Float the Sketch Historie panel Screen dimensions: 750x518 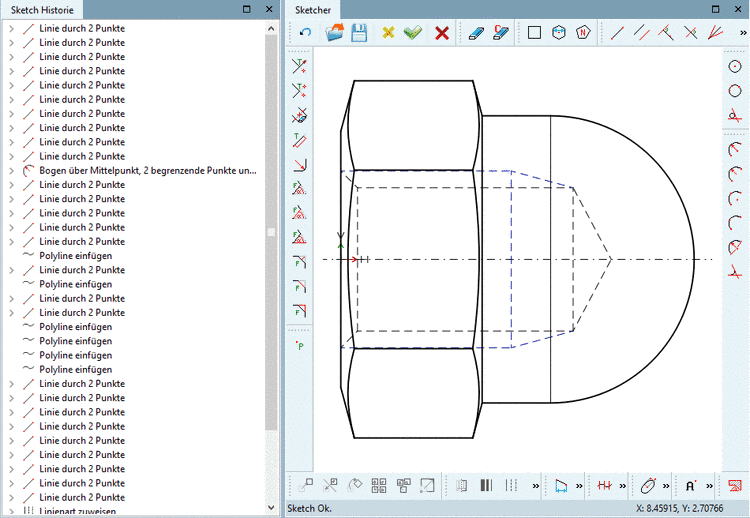[x=247, y=9]
